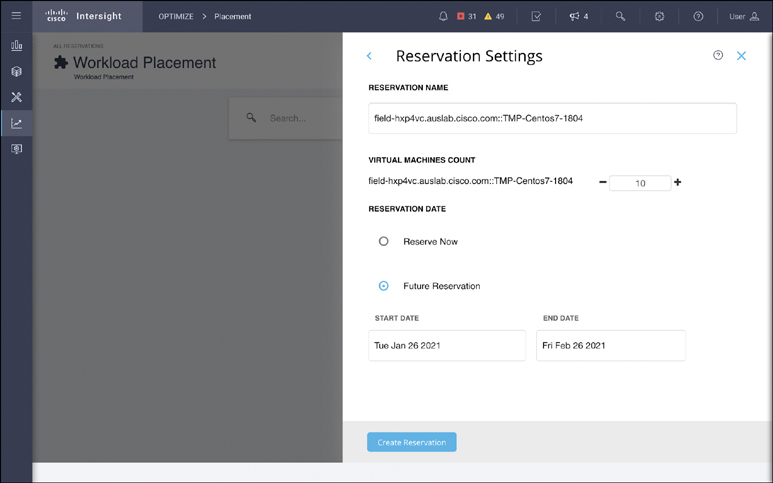The height and width of the screenshot is (483, 773).
Task: Open the User account menu
Action: pyautogui.click(x=744, y=16)
